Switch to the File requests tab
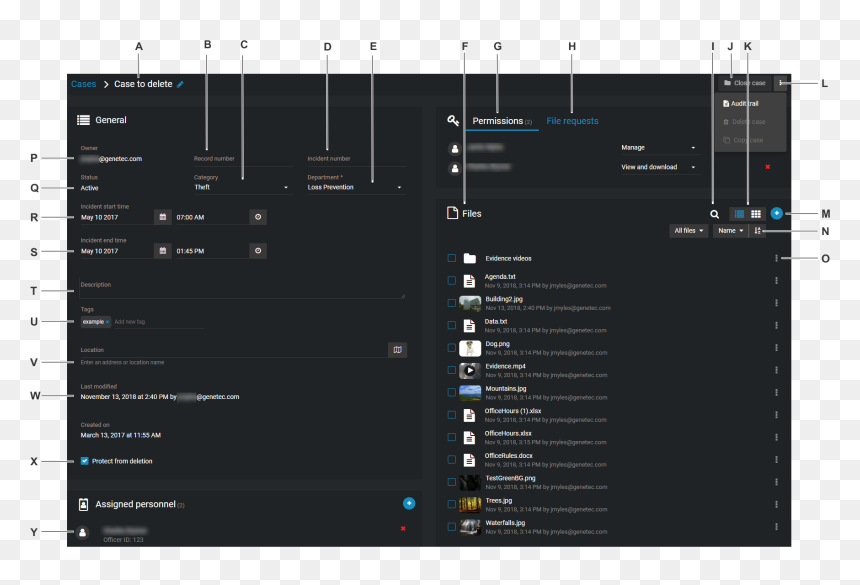The image size is (860, 585). [x=572, y=121]
